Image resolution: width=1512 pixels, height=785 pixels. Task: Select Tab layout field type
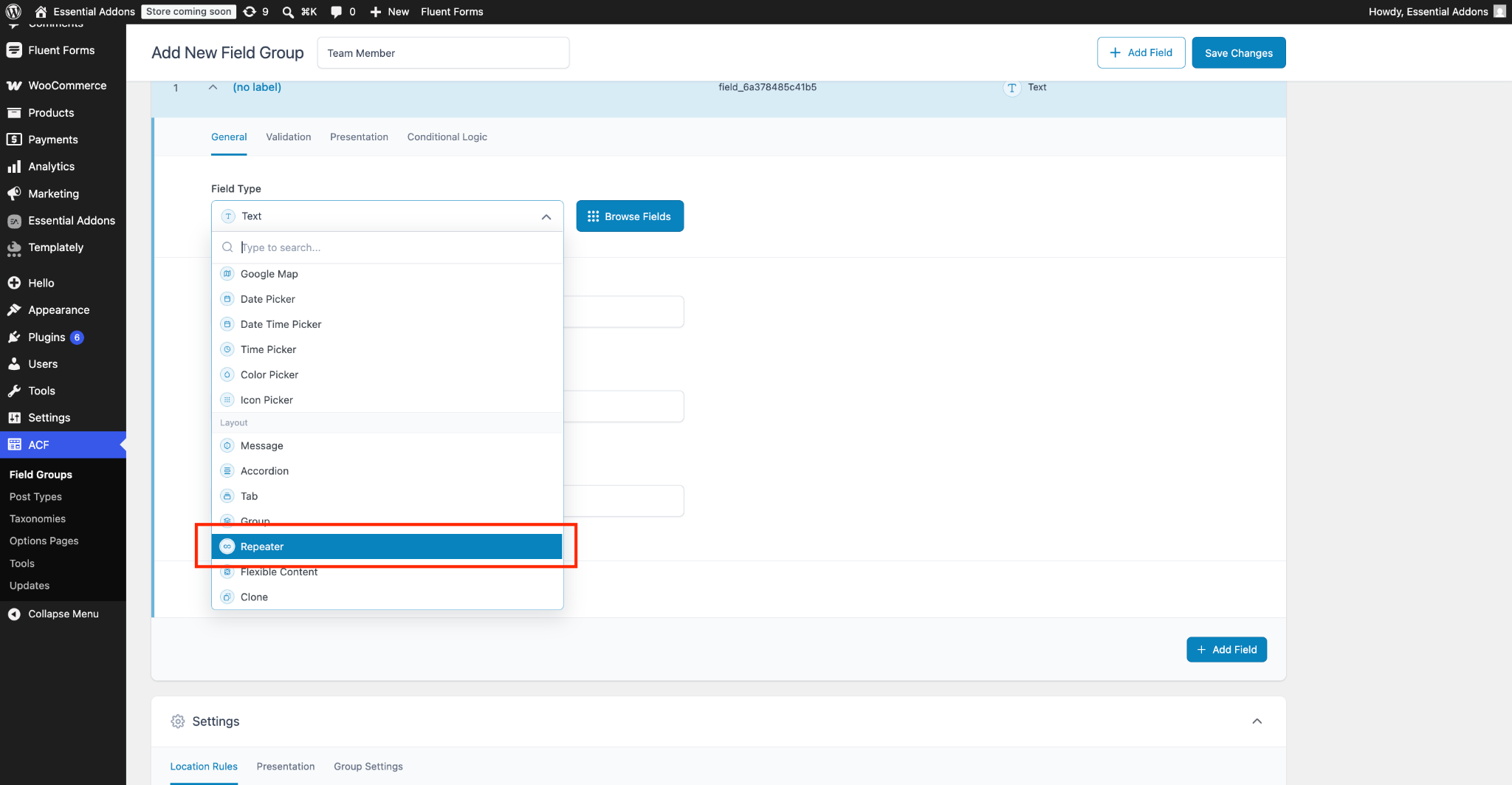(x=387, y=496)
